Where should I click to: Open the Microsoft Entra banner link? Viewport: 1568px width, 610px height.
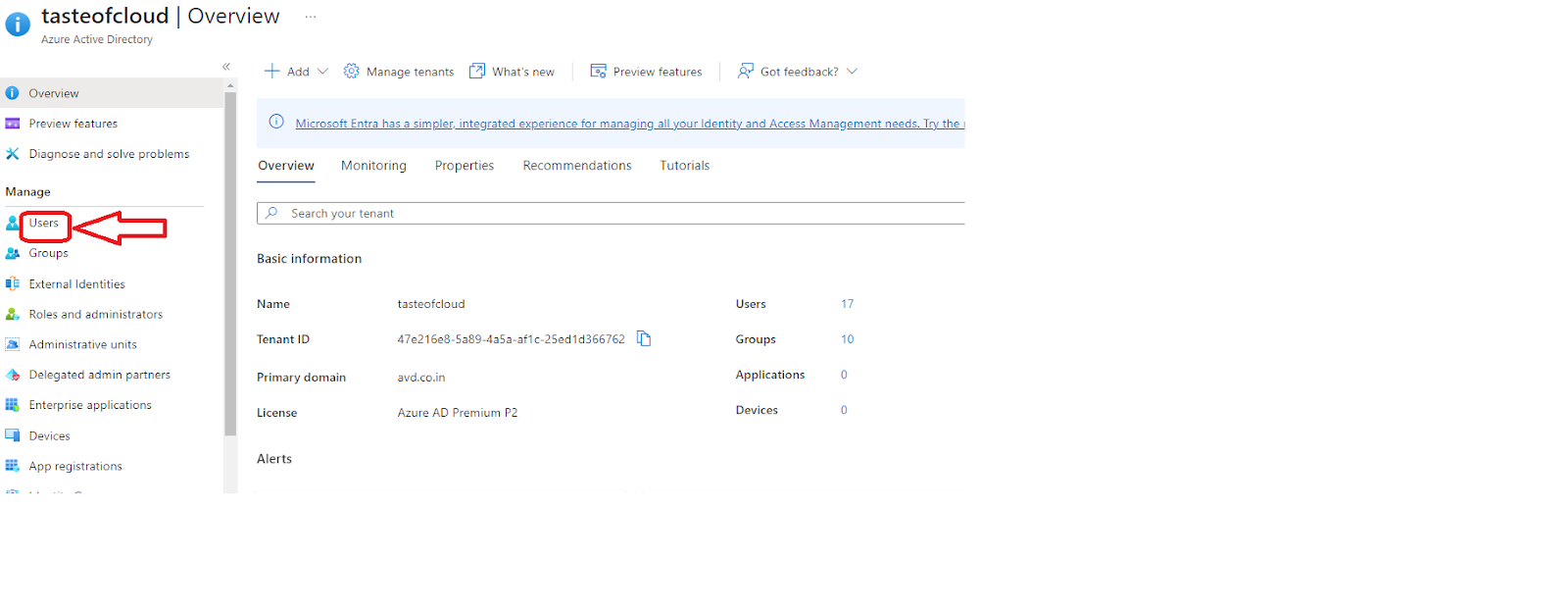(629, 124)
